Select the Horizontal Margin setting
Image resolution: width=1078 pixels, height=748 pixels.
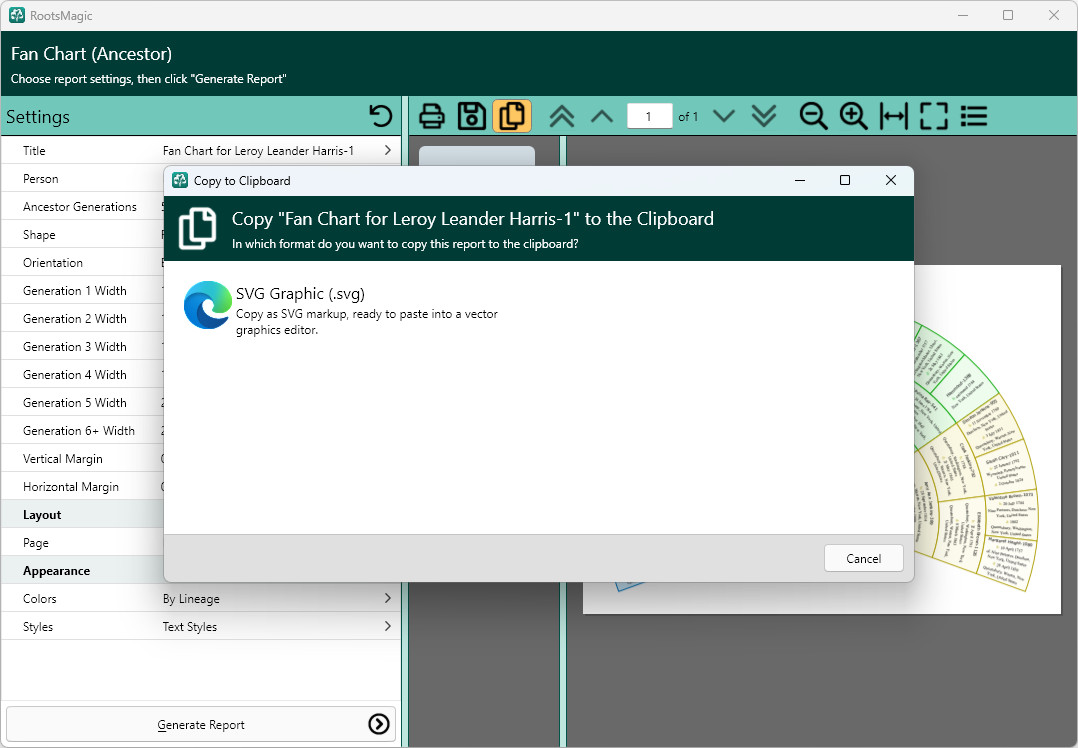click(x=82, y=486)
